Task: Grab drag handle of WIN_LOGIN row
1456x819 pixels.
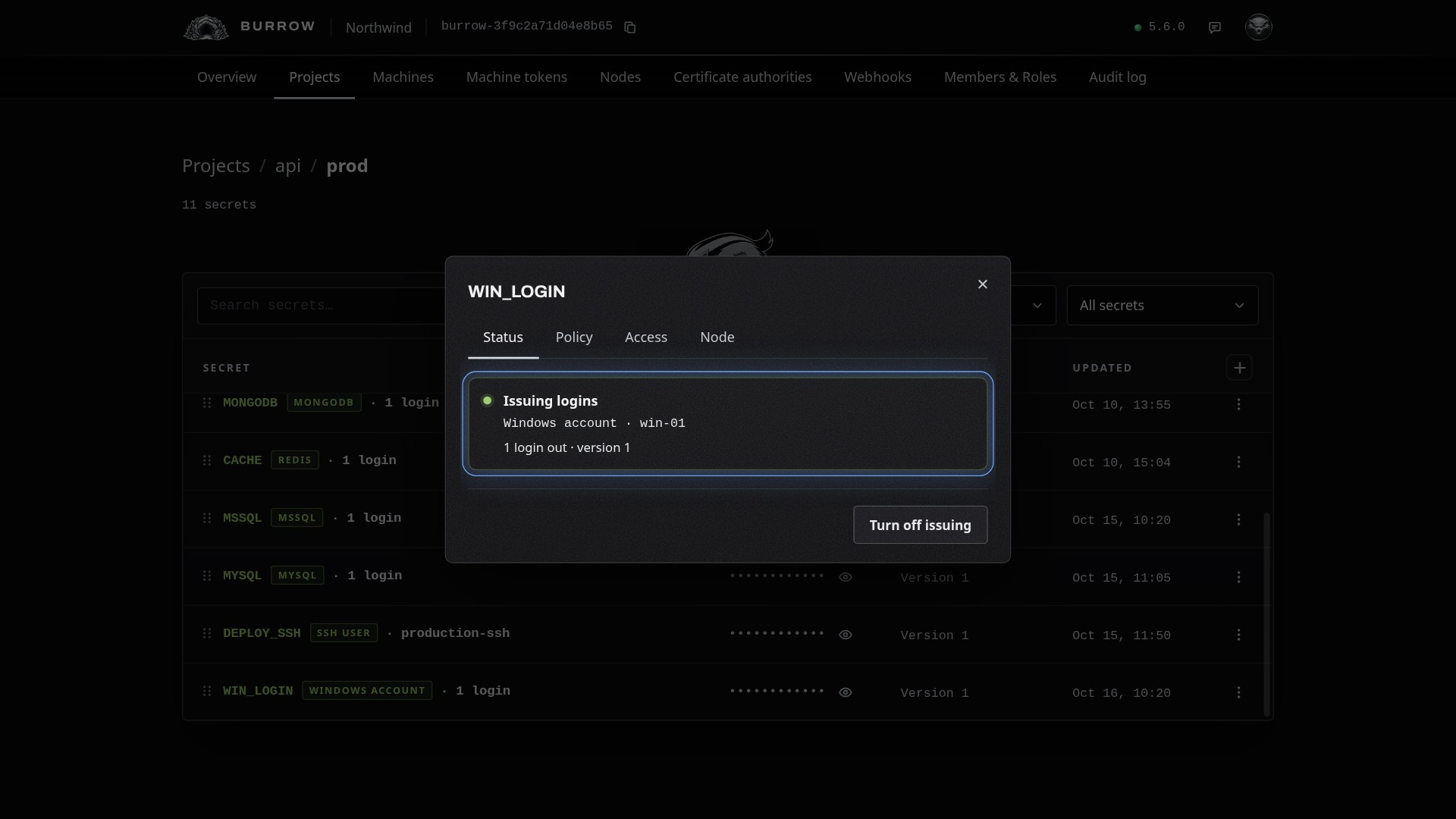Action: coord(207,691)
